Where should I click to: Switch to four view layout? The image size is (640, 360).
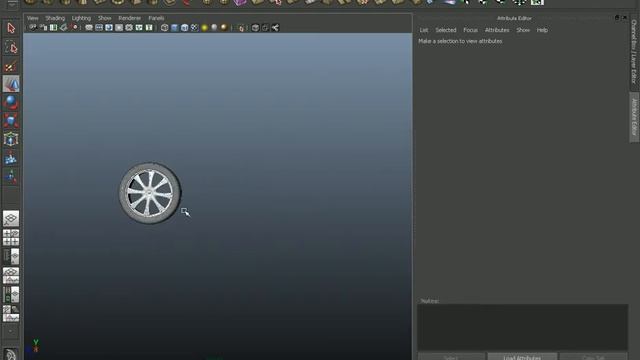coord(11,238)
